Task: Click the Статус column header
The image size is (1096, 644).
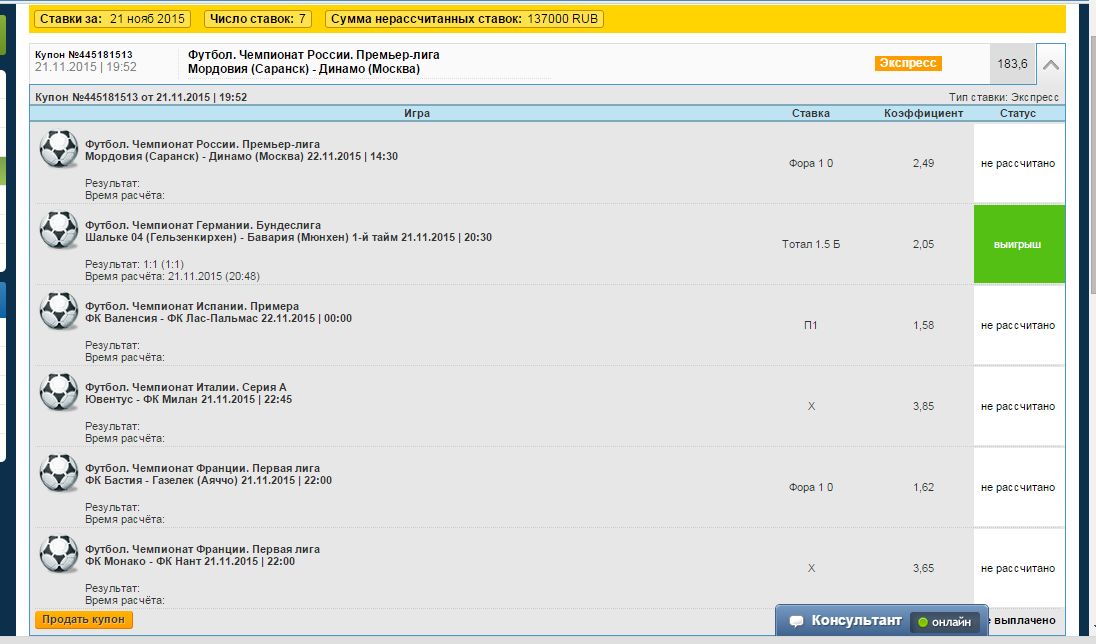Action: pyautogui.click(x=1018, y=113)
